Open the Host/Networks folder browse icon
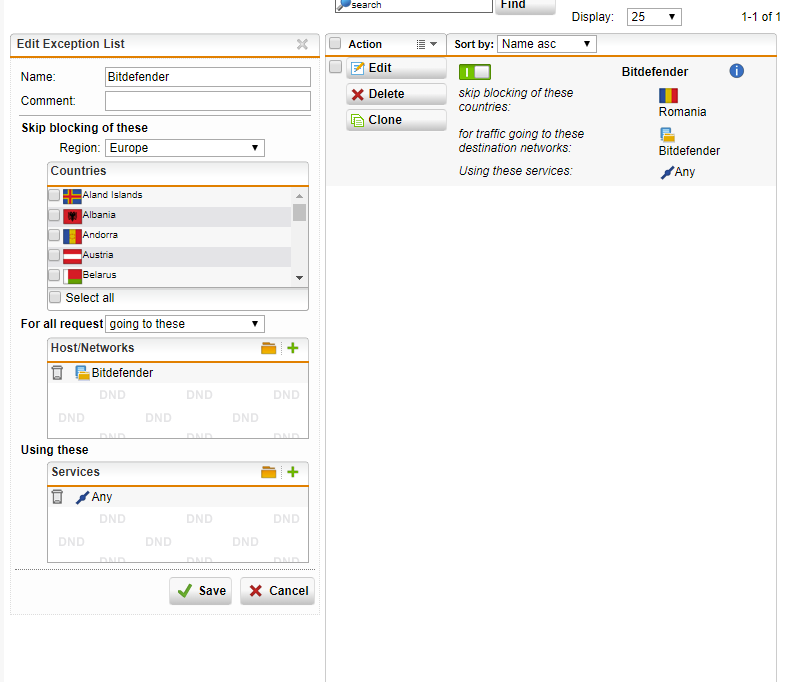792x682 pixels. [x=268, y=348]
